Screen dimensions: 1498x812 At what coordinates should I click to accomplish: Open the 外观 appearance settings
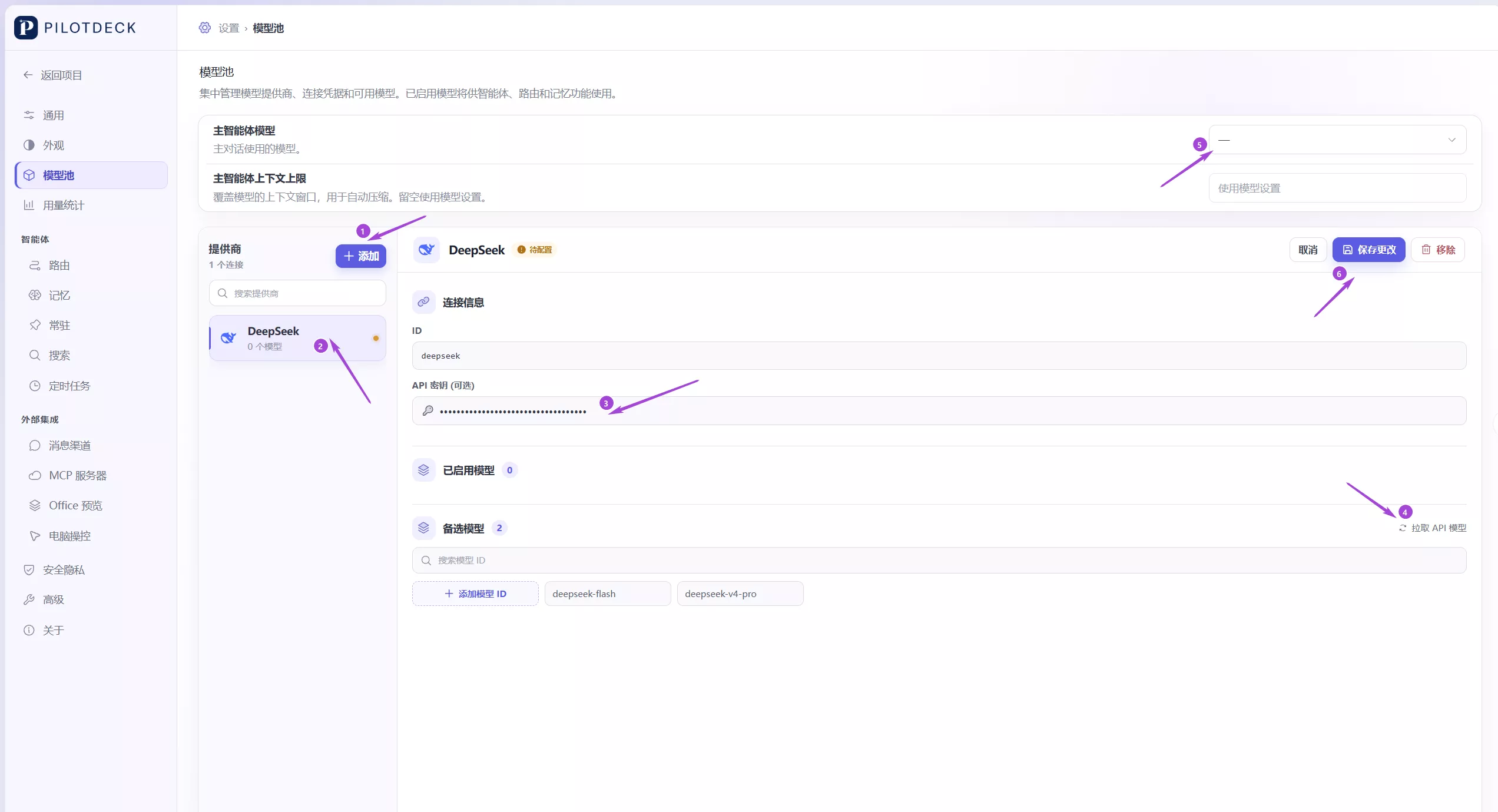click(x=91, y=145)
